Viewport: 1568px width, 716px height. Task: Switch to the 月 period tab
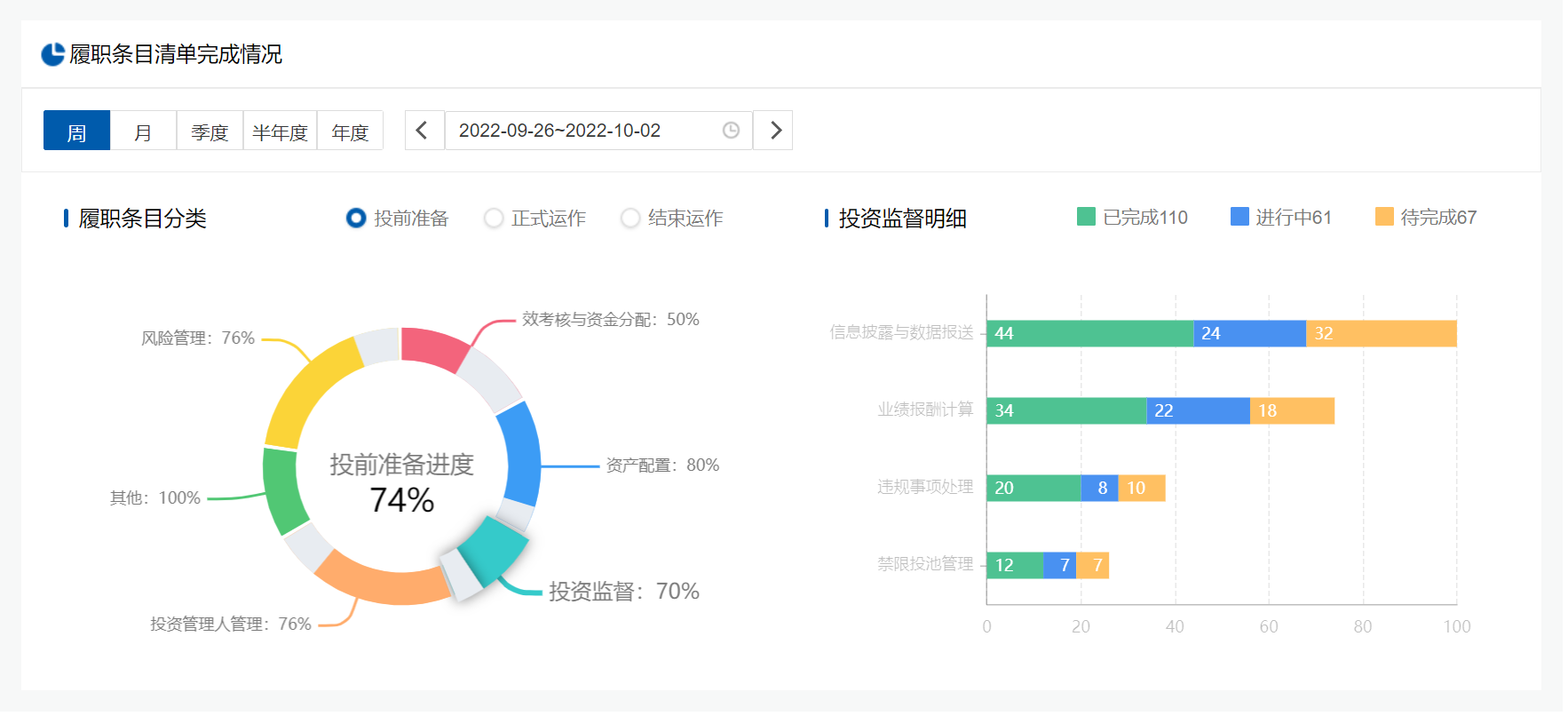tap(143, 131)
